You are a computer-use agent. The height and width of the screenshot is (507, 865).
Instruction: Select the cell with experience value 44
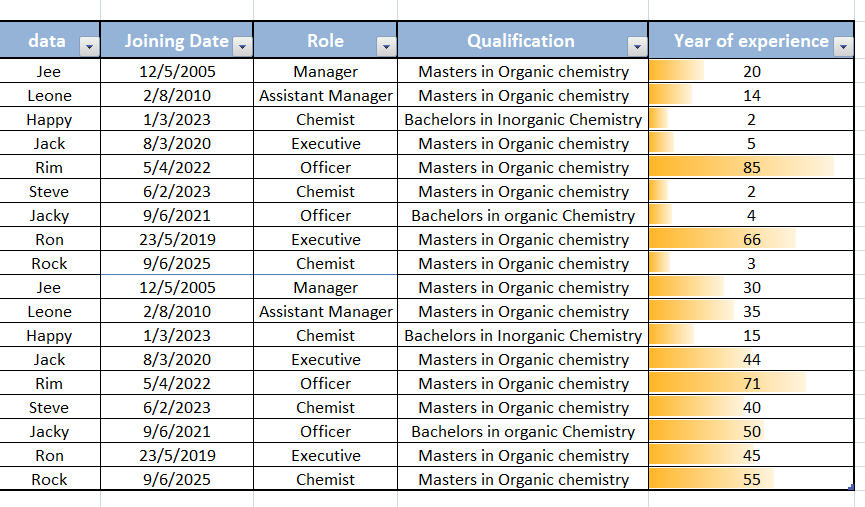coord(752,360)
